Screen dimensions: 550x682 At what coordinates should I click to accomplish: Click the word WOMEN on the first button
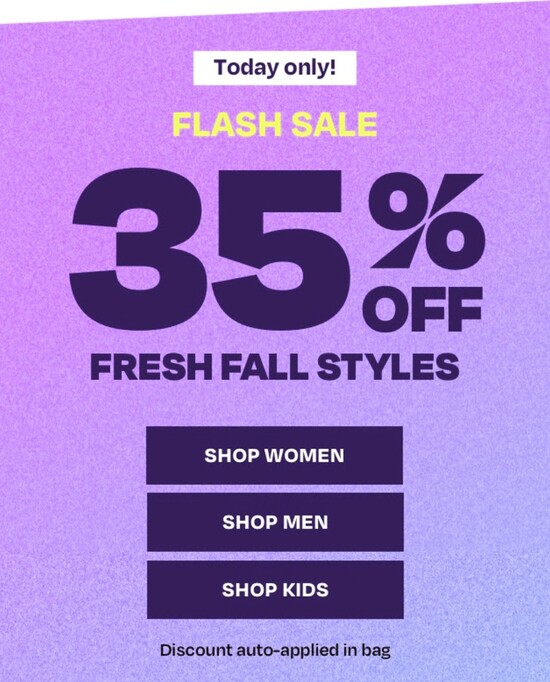pos(304,456)
